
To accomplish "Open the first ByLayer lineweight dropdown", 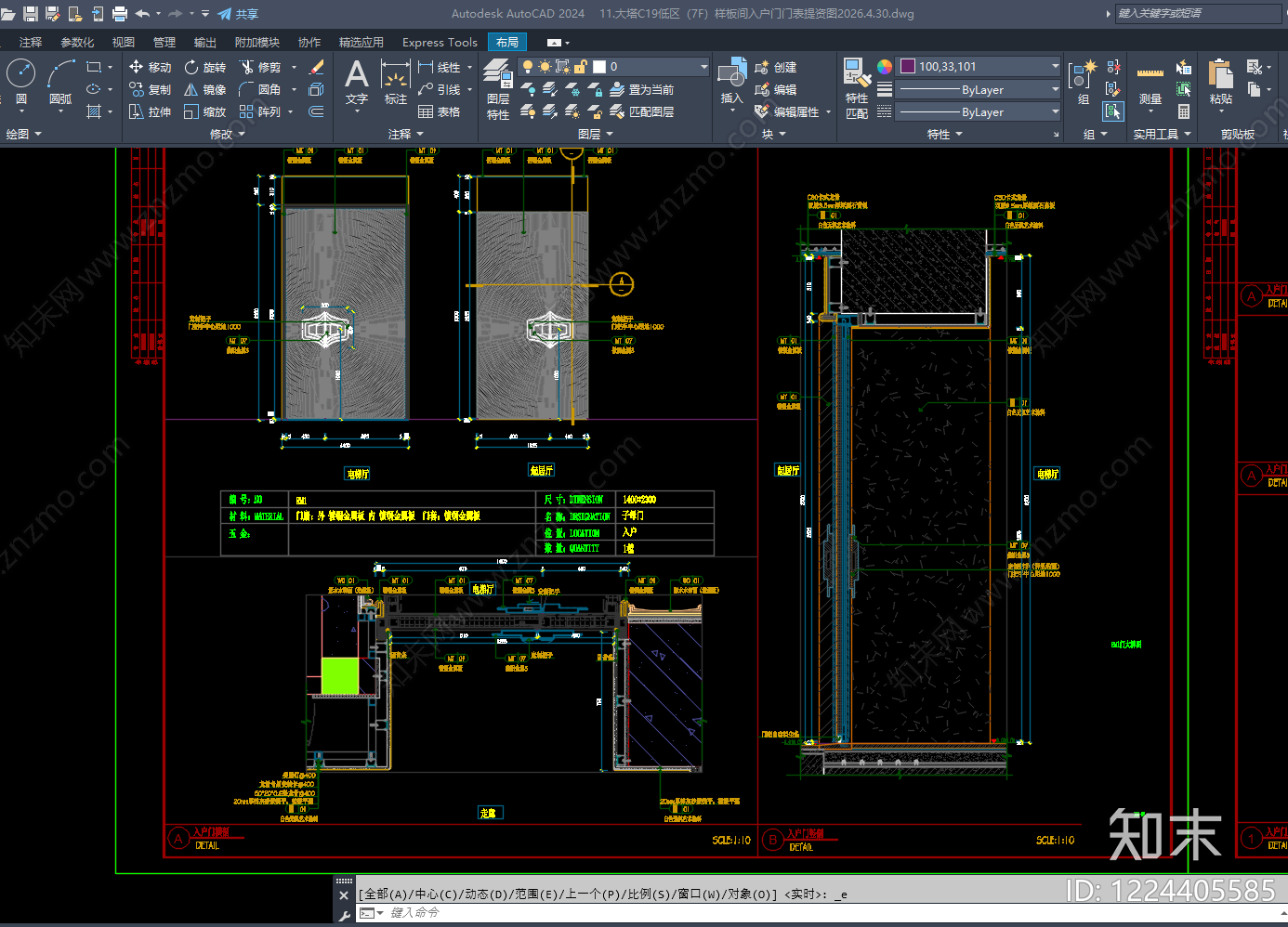I will point(1055,89).
